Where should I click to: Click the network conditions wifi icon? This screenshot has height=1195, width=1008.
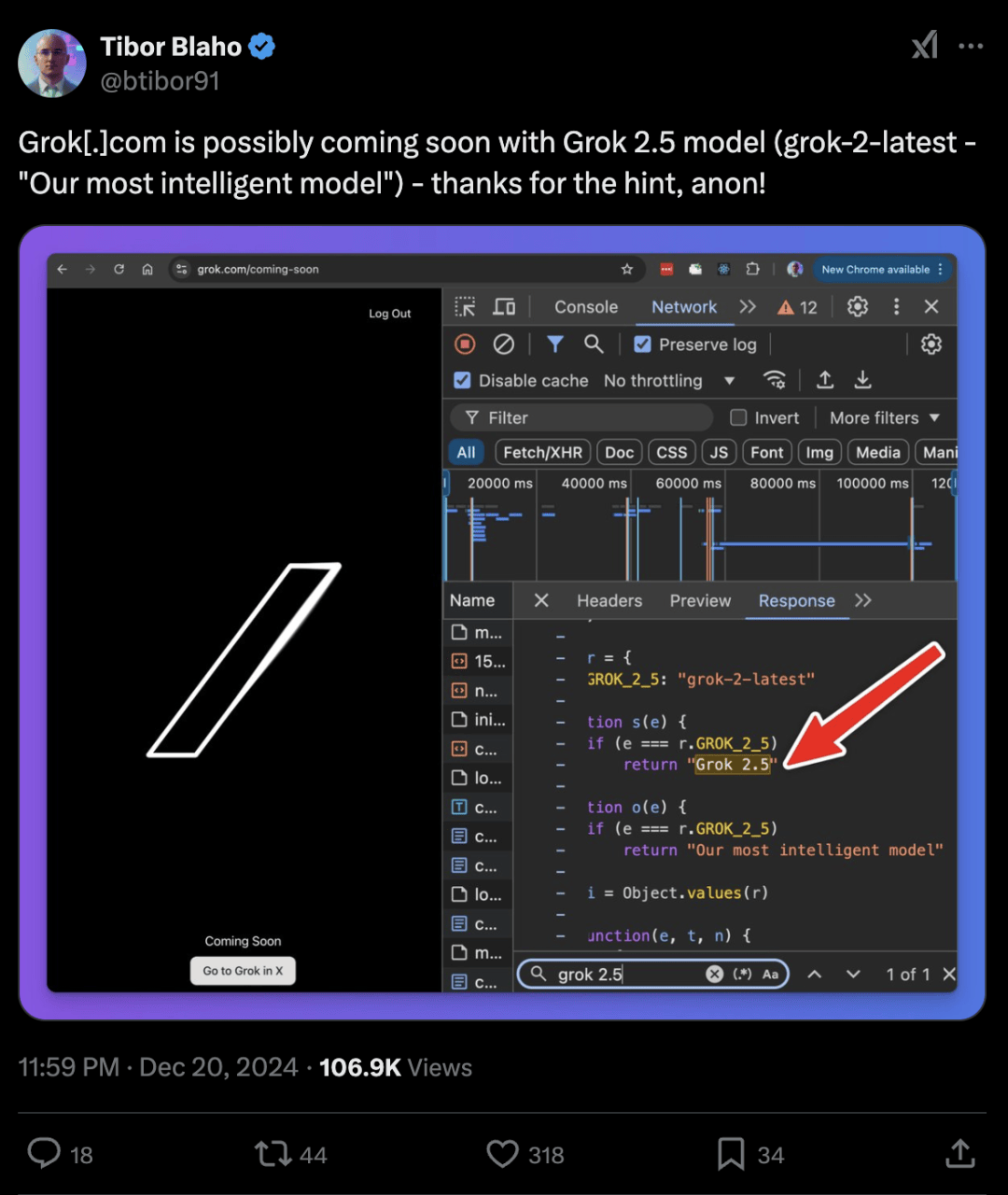click(x=774, y=380)
